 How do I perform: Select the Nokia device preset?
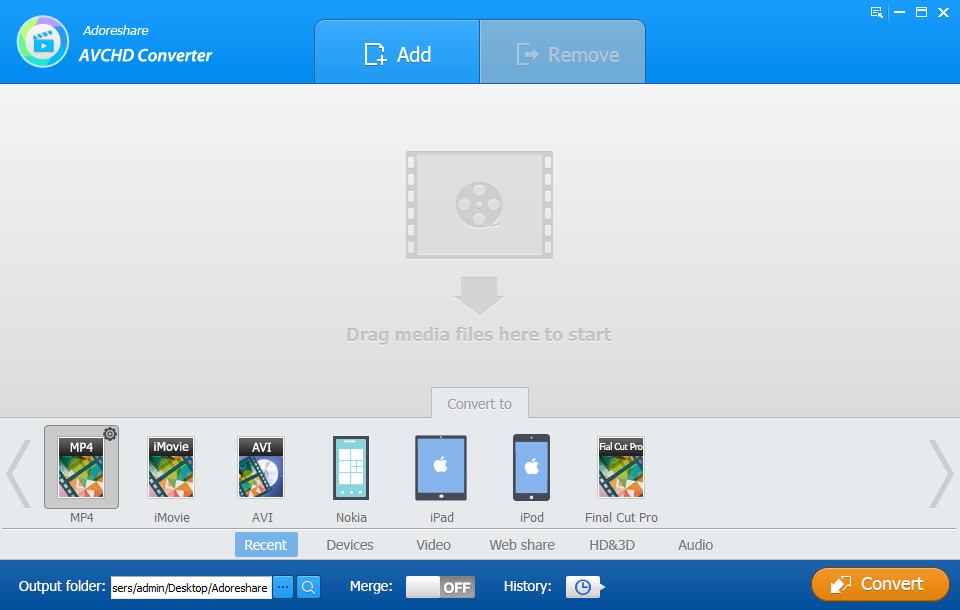pos(351,467)
